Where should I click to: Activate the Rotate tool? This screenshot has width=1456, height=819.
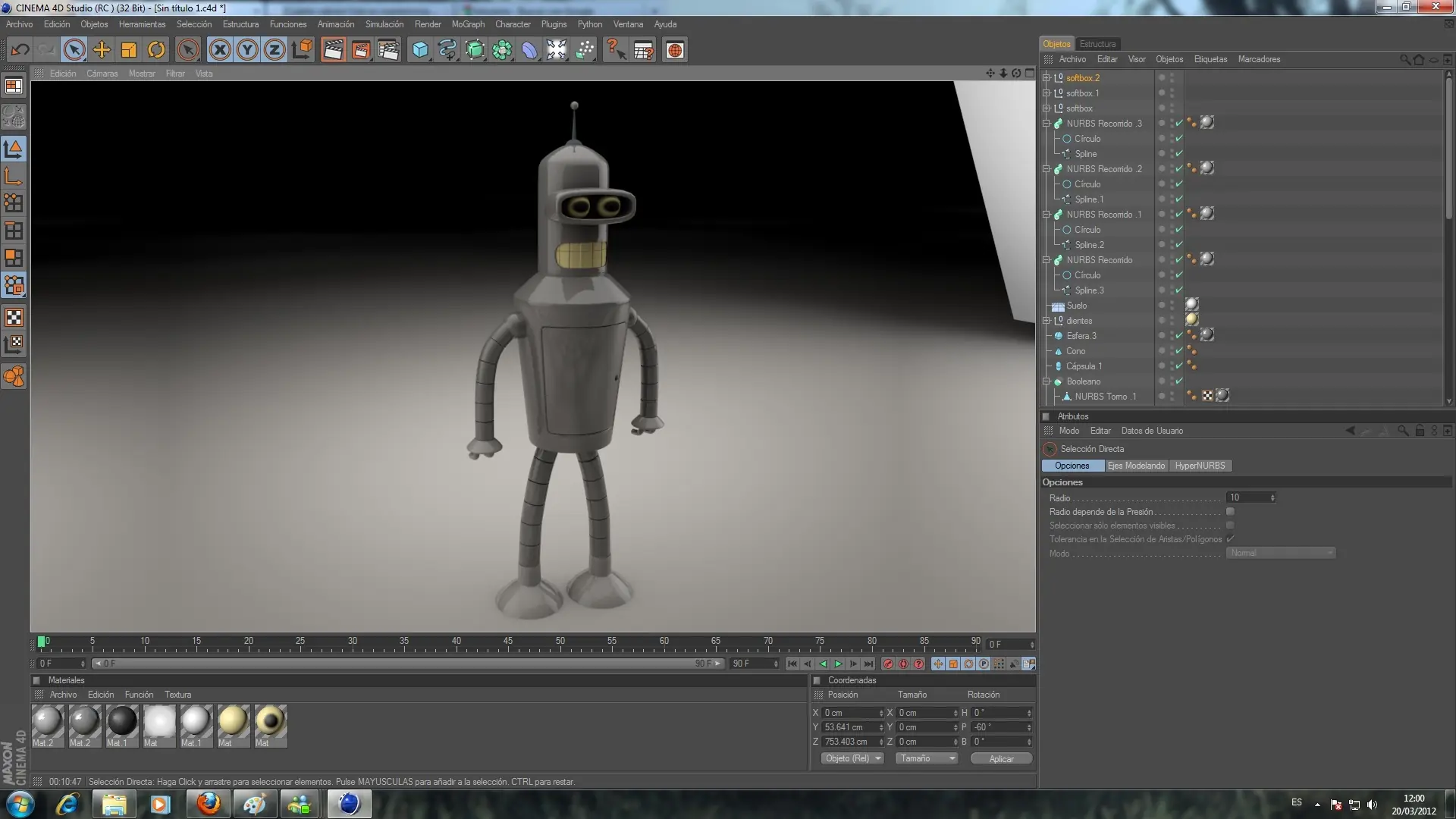pos(156,50)
